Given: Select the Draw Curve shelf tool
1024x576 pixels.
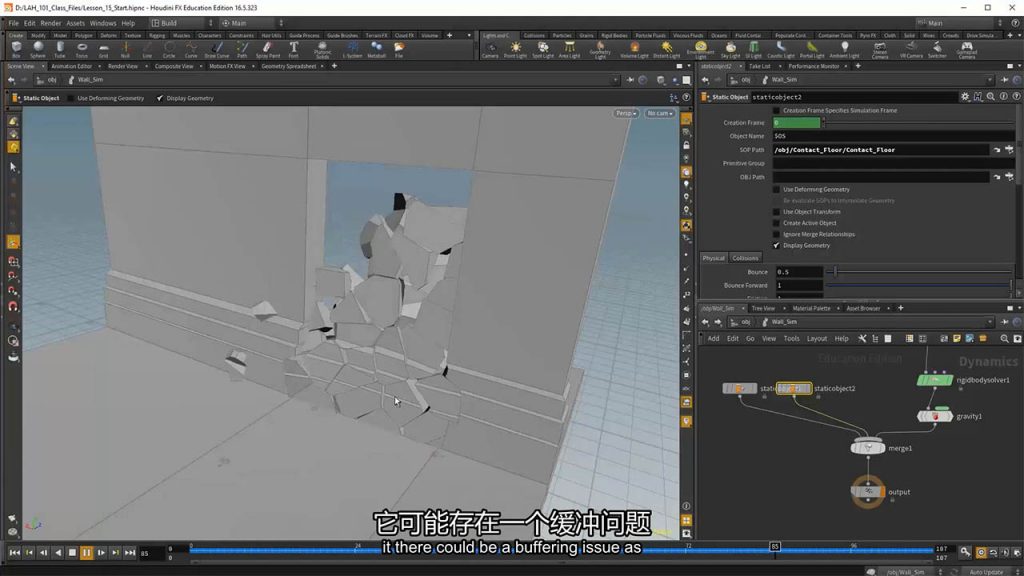Looking at the screenshot, I should coord(217,50).
